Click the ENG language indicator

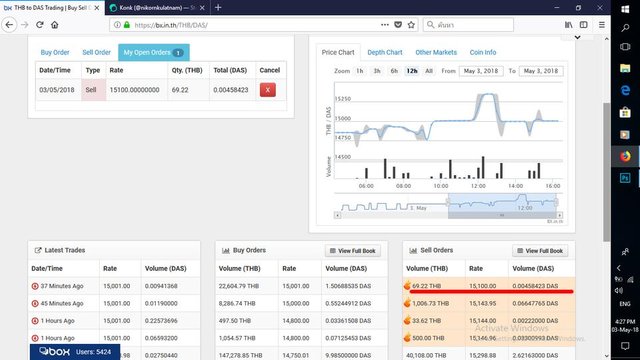[x=625, y=304]
